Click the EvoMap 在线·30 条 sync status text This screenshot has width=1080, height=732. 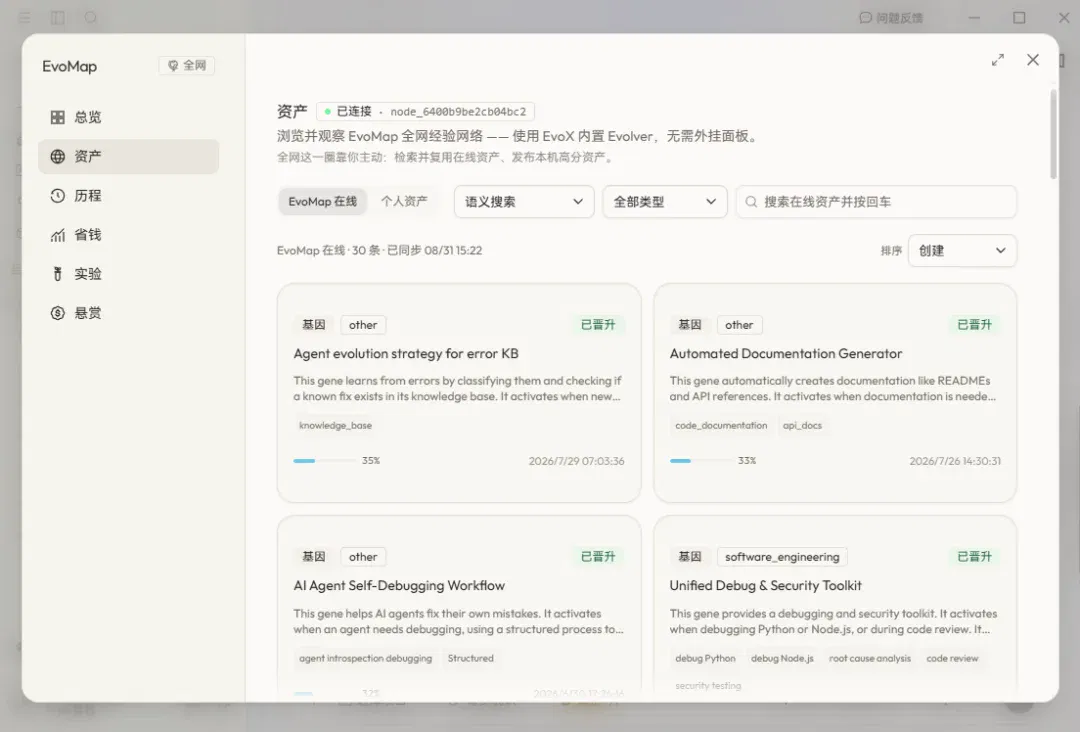380,251
